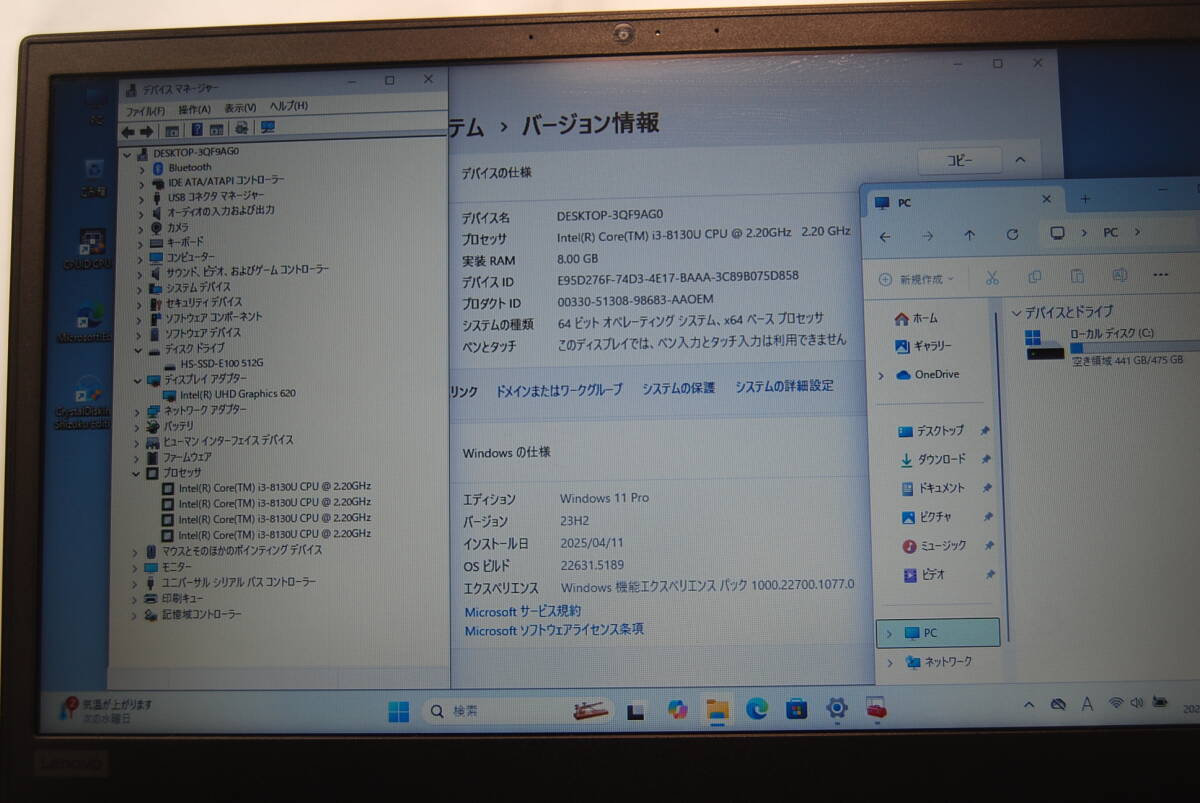This screenshot has width=1200, height=803.
Task: Open ビデオ folder in sidebar
Action: click(924, 575)
